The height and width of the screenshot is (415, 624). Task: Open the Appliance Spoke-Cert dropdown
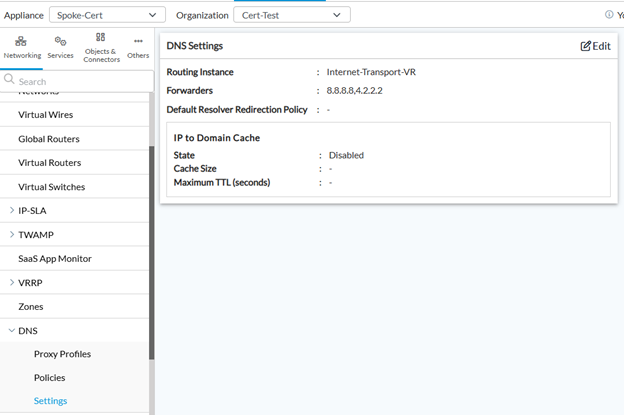click(107, 15)
